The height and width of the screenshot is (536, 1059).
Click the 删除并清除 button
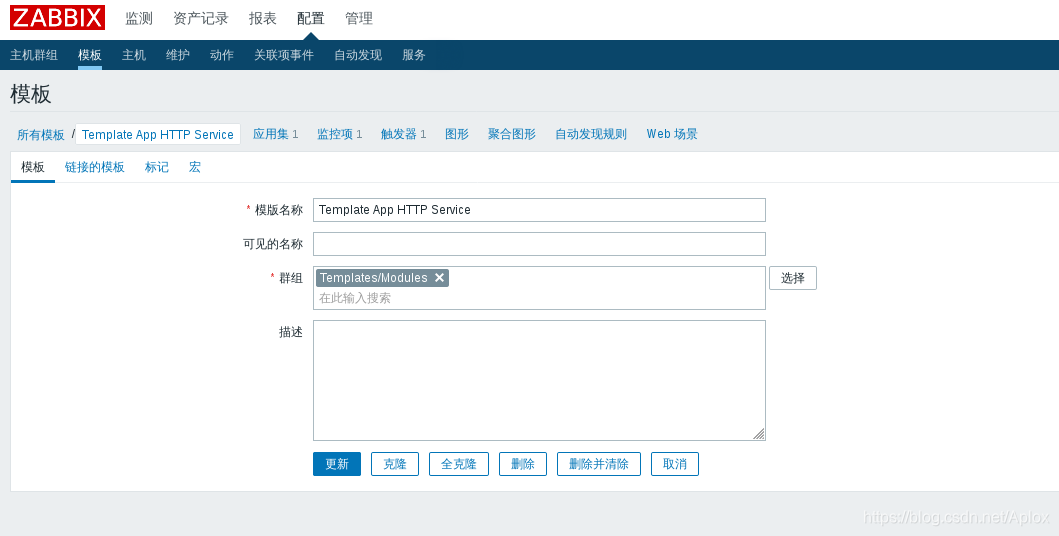pos(598,464)
